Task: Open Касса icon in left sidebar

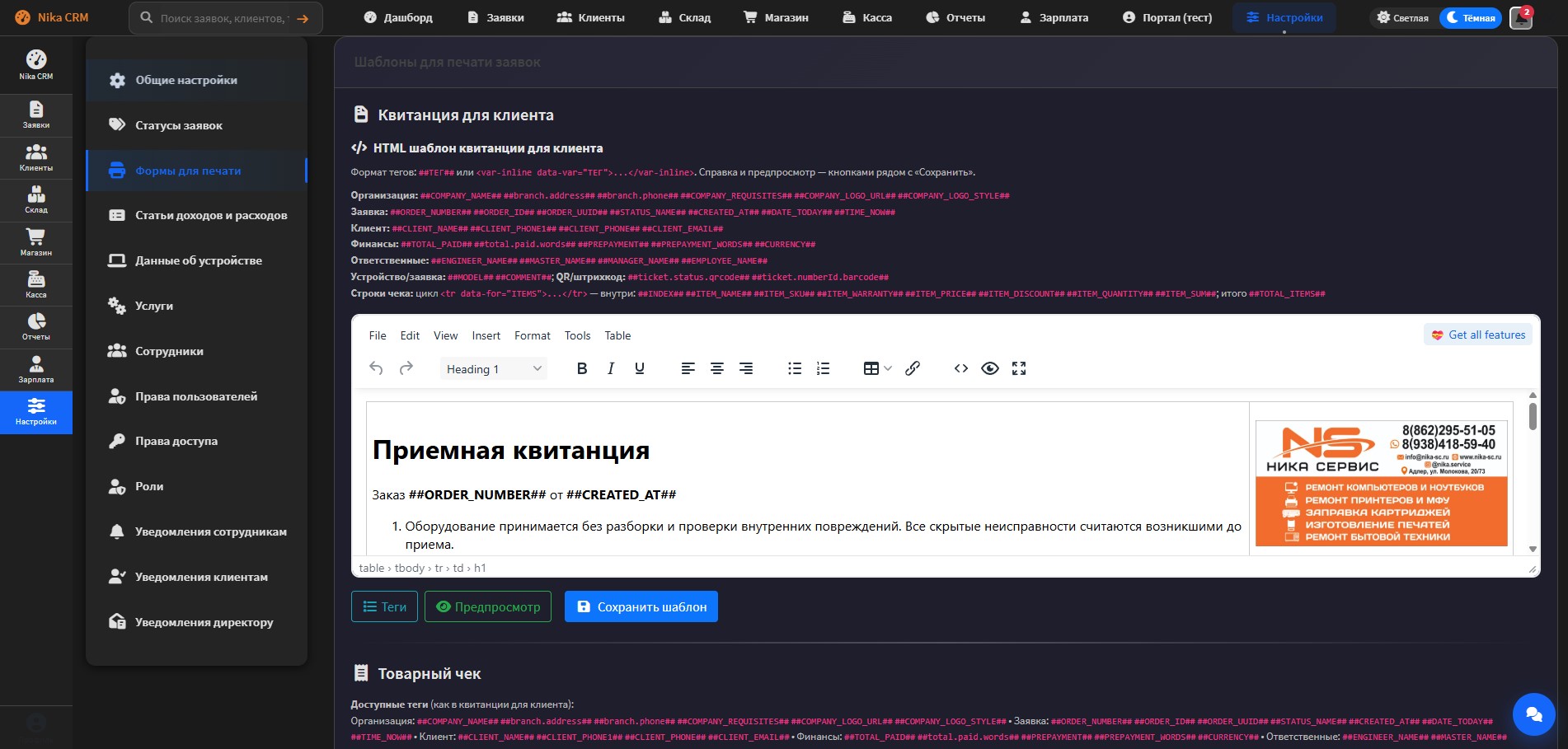Action: [x=36, y=284]
